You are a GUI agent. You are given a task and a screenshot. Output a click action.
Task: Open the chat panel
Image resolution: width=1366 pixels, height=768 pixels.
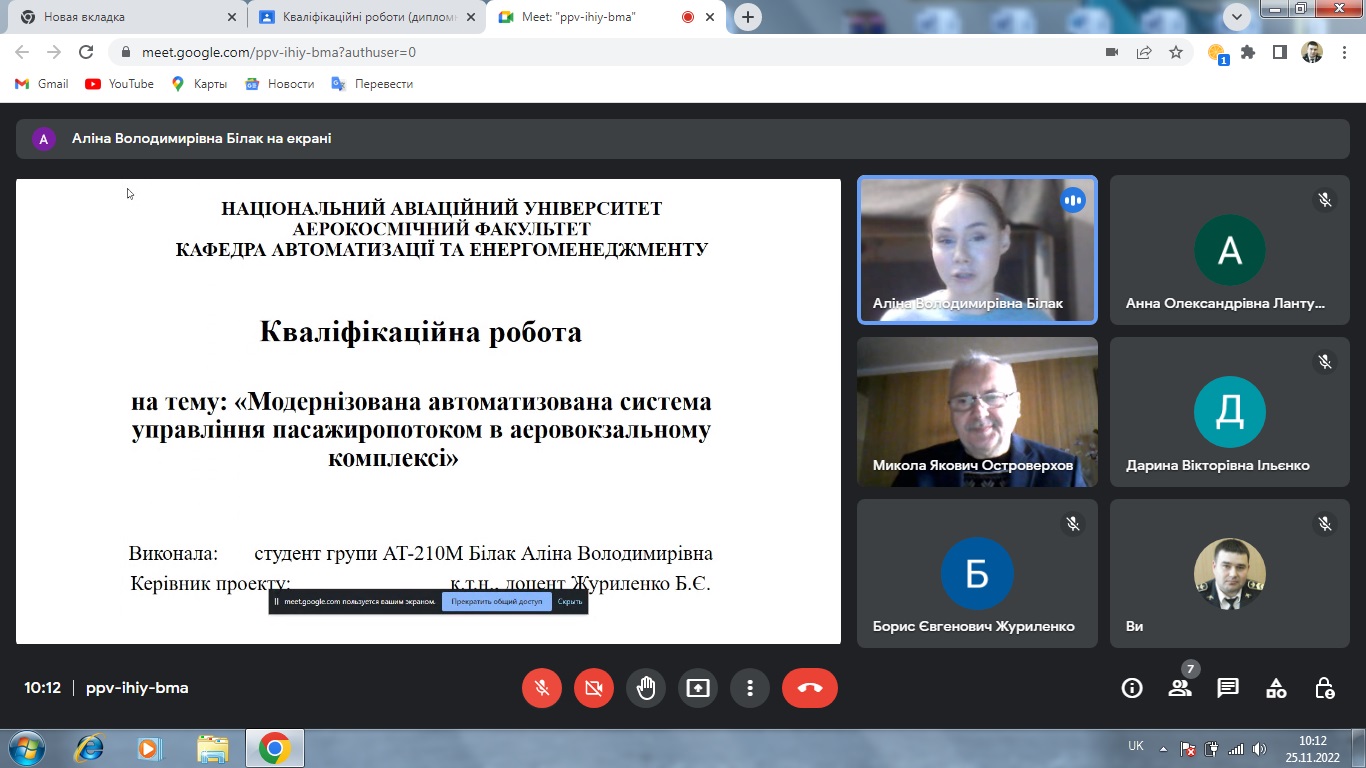click(1228, 688)
